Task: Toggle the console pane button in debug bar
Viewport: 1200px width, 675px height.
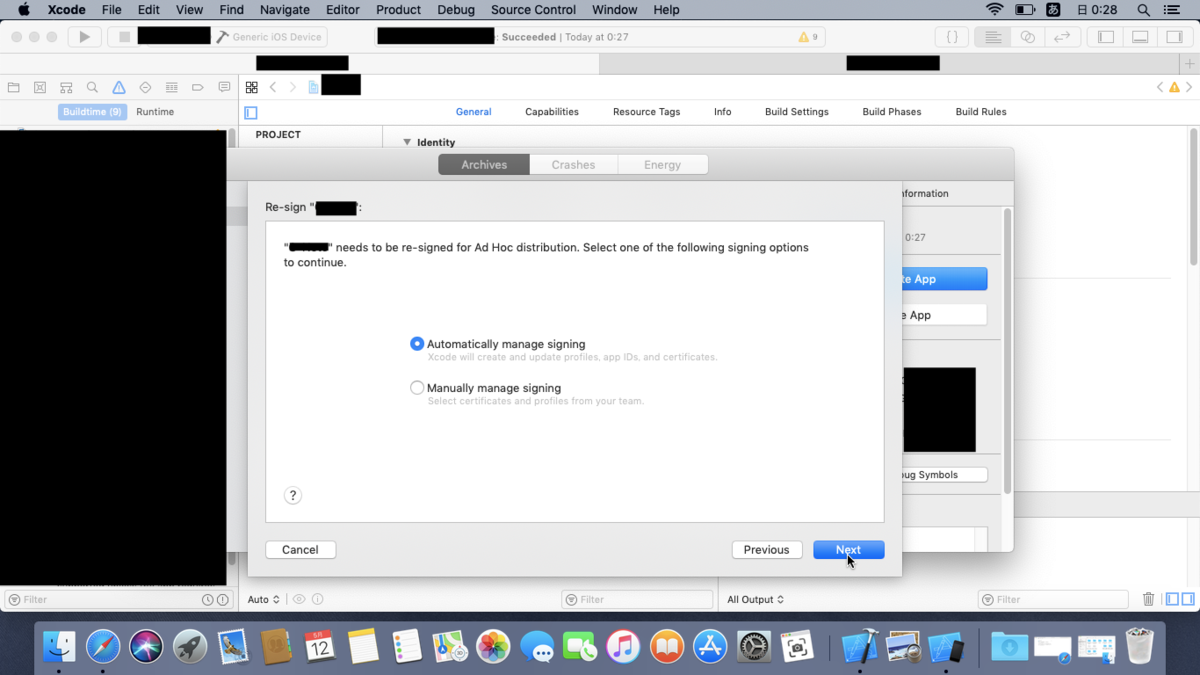Action: [x=1188, y=599]
